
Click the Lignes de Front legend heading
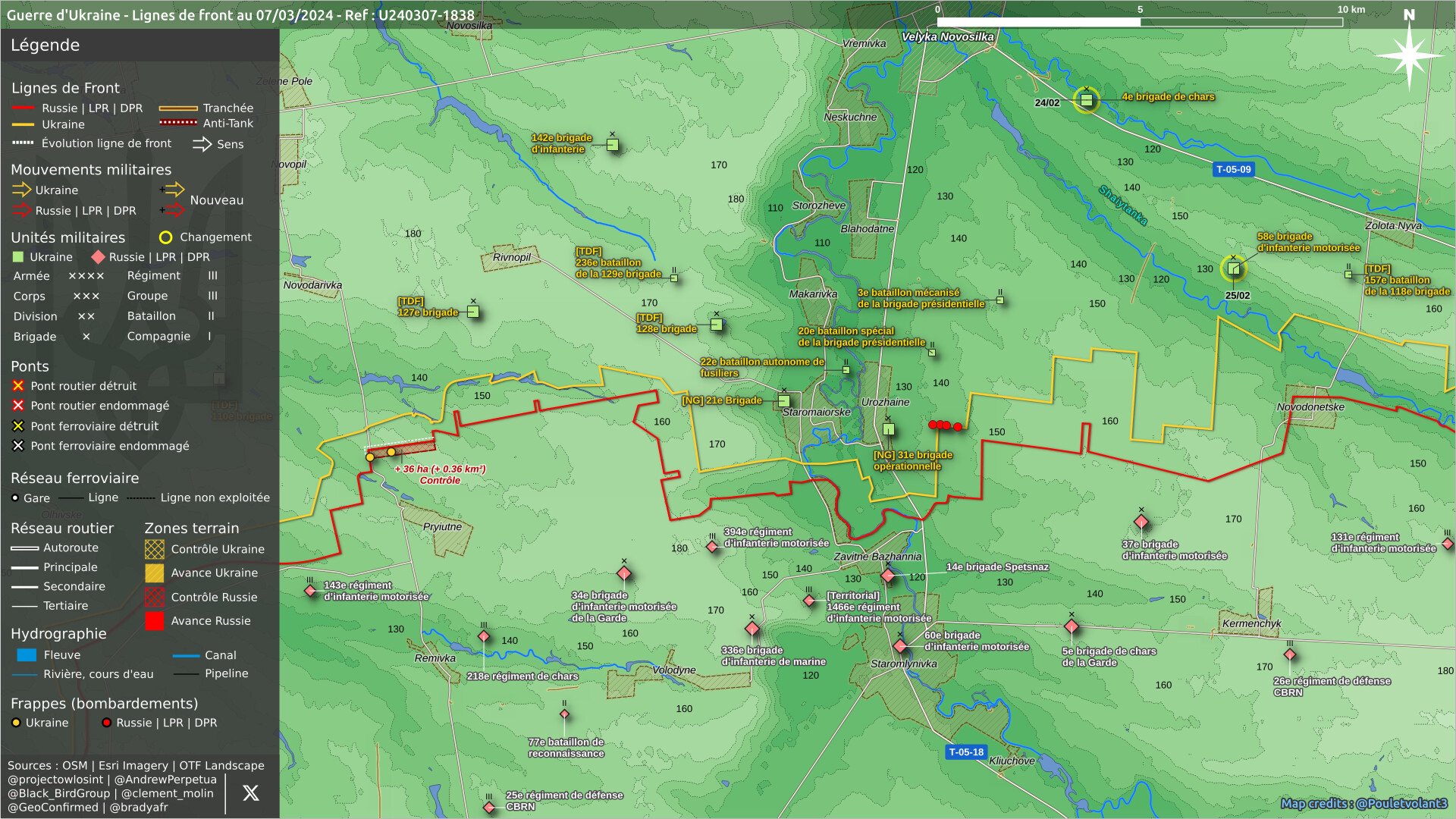65,88
